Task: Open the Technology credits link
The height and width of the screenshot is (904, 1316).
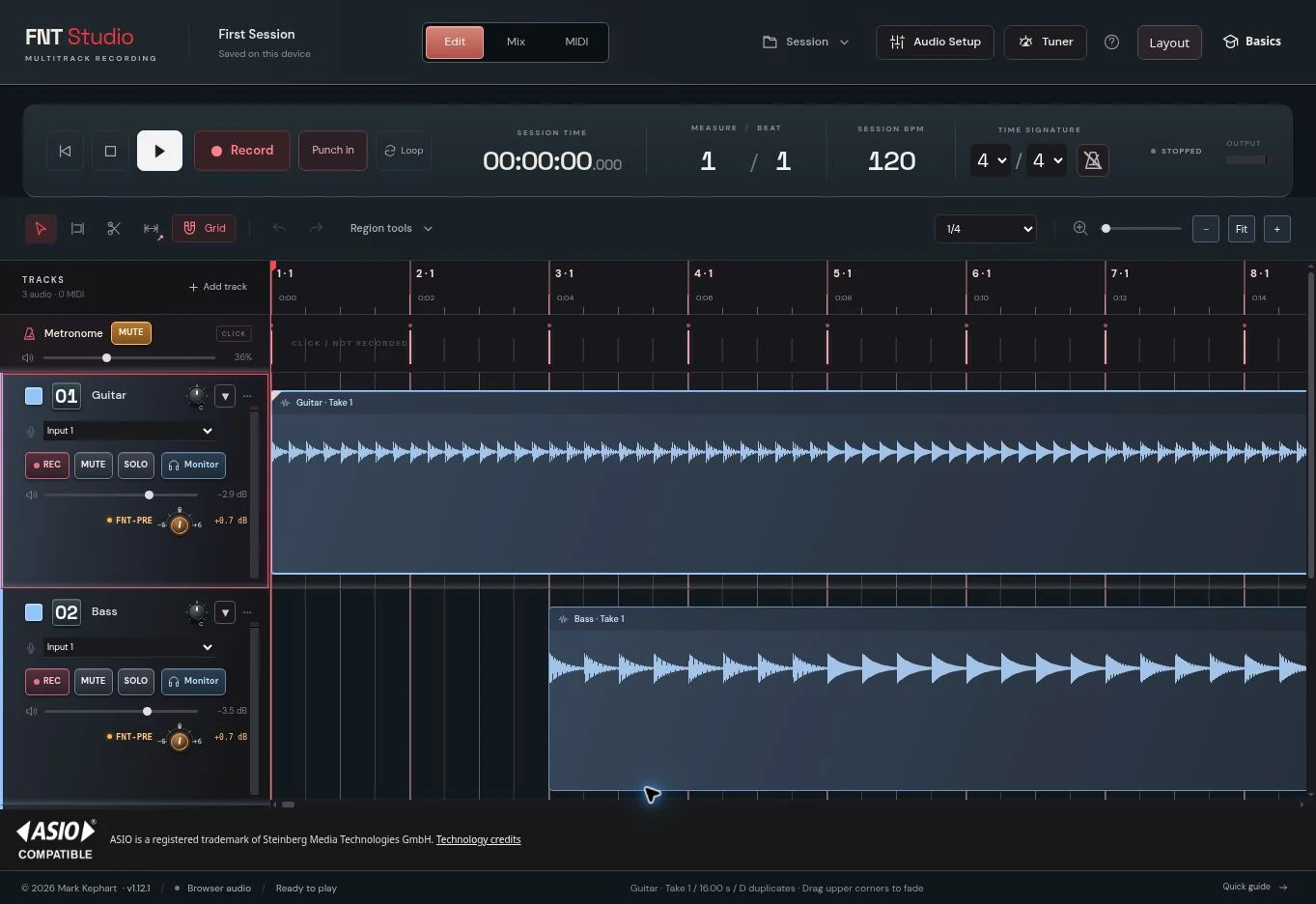Action: tap(478, 839)
